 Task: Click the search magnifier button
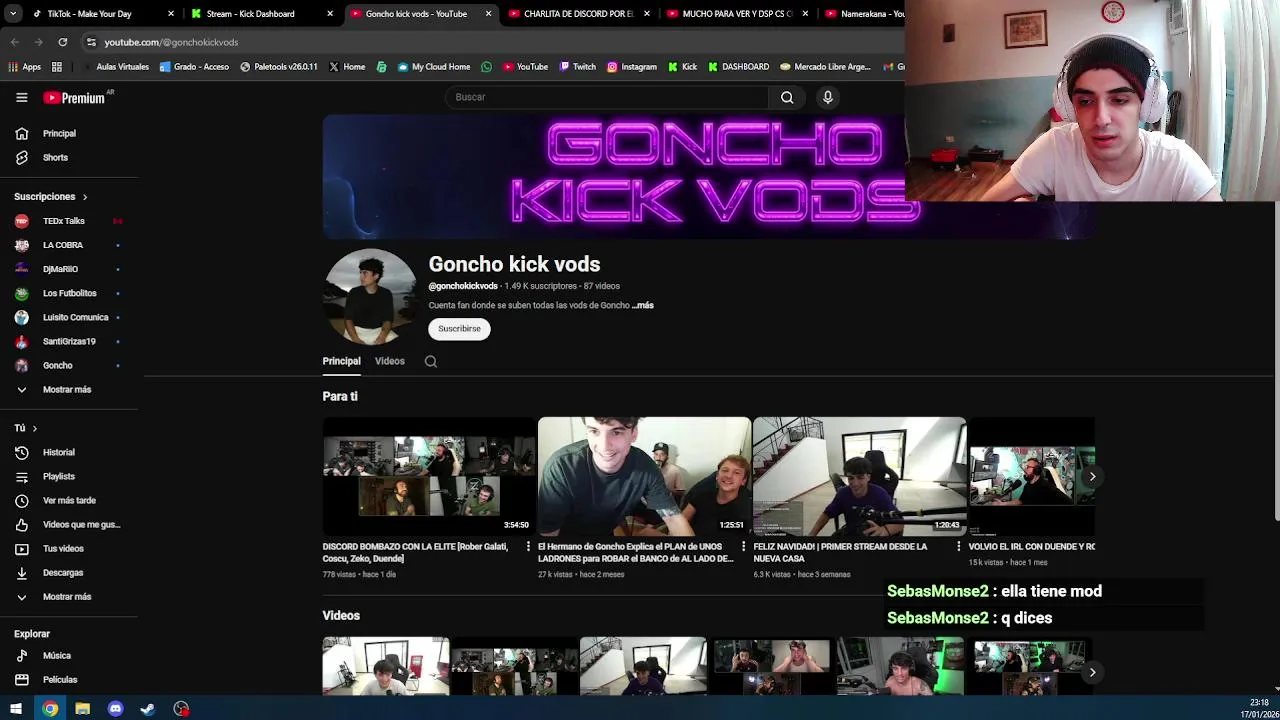click(787, 97)
